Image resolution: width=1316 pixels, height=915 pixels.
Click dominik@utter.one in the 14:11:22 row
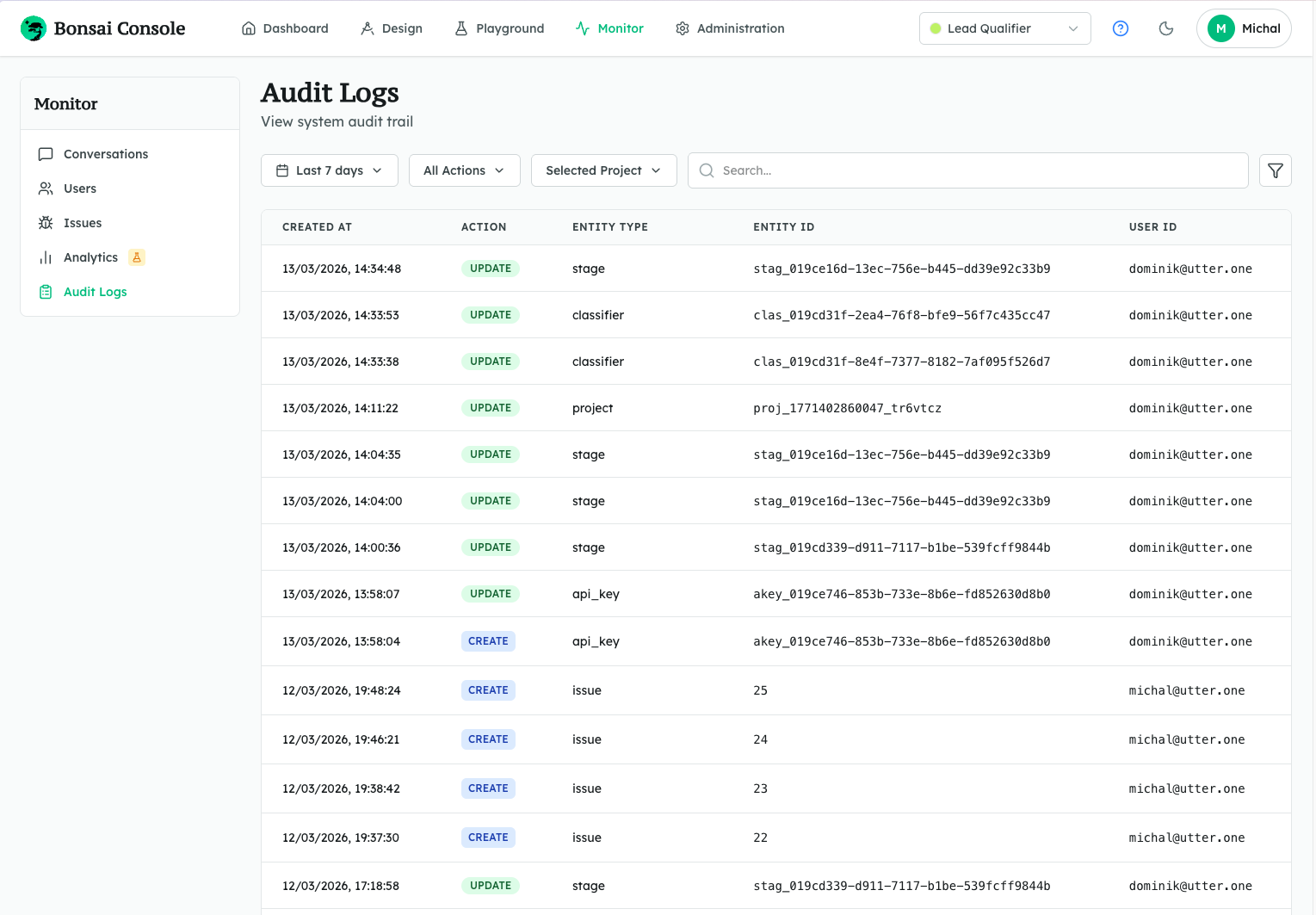point(1190,408)
